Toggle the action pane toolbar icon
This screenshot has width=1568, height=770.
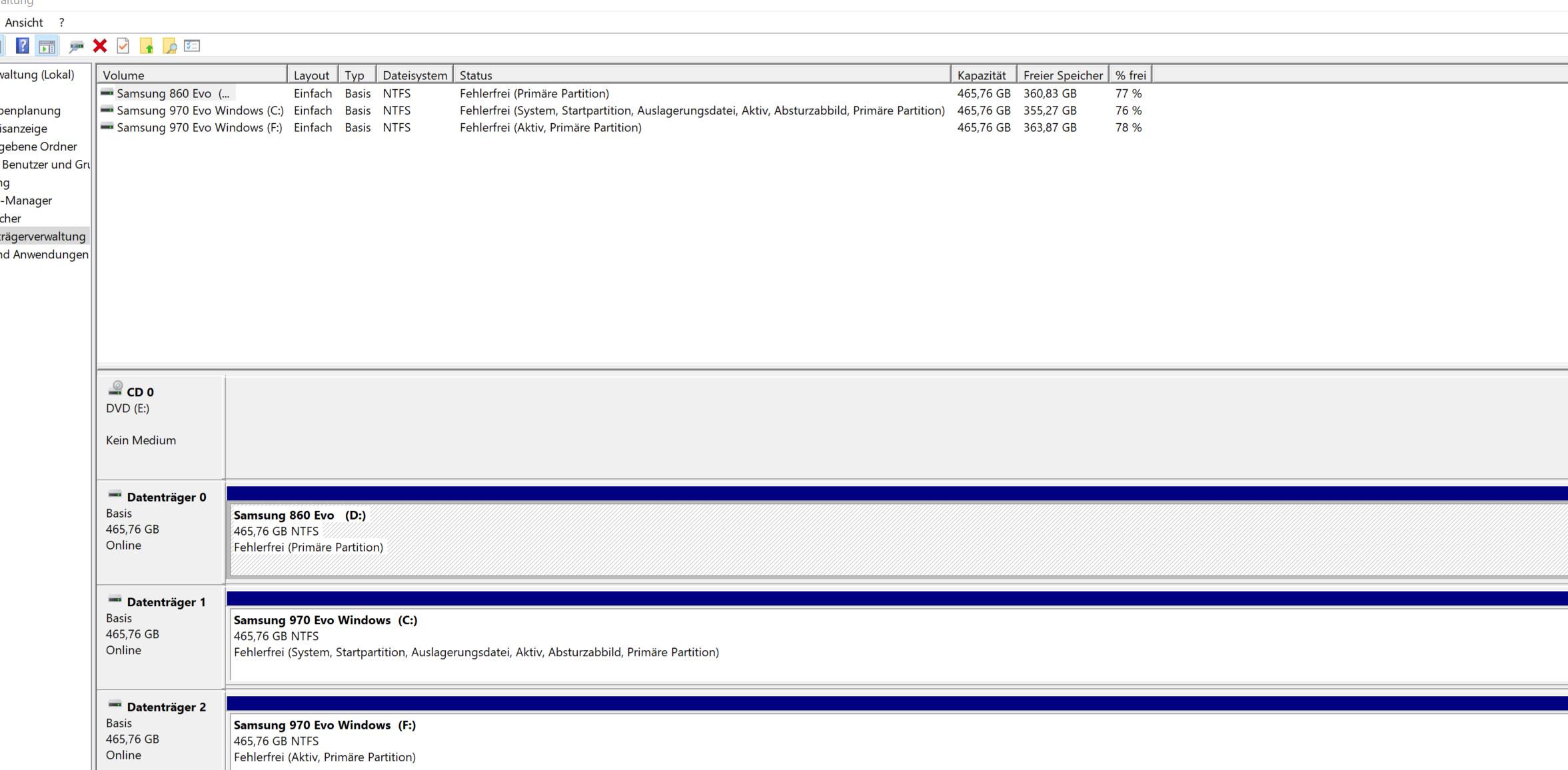(47, 46)
